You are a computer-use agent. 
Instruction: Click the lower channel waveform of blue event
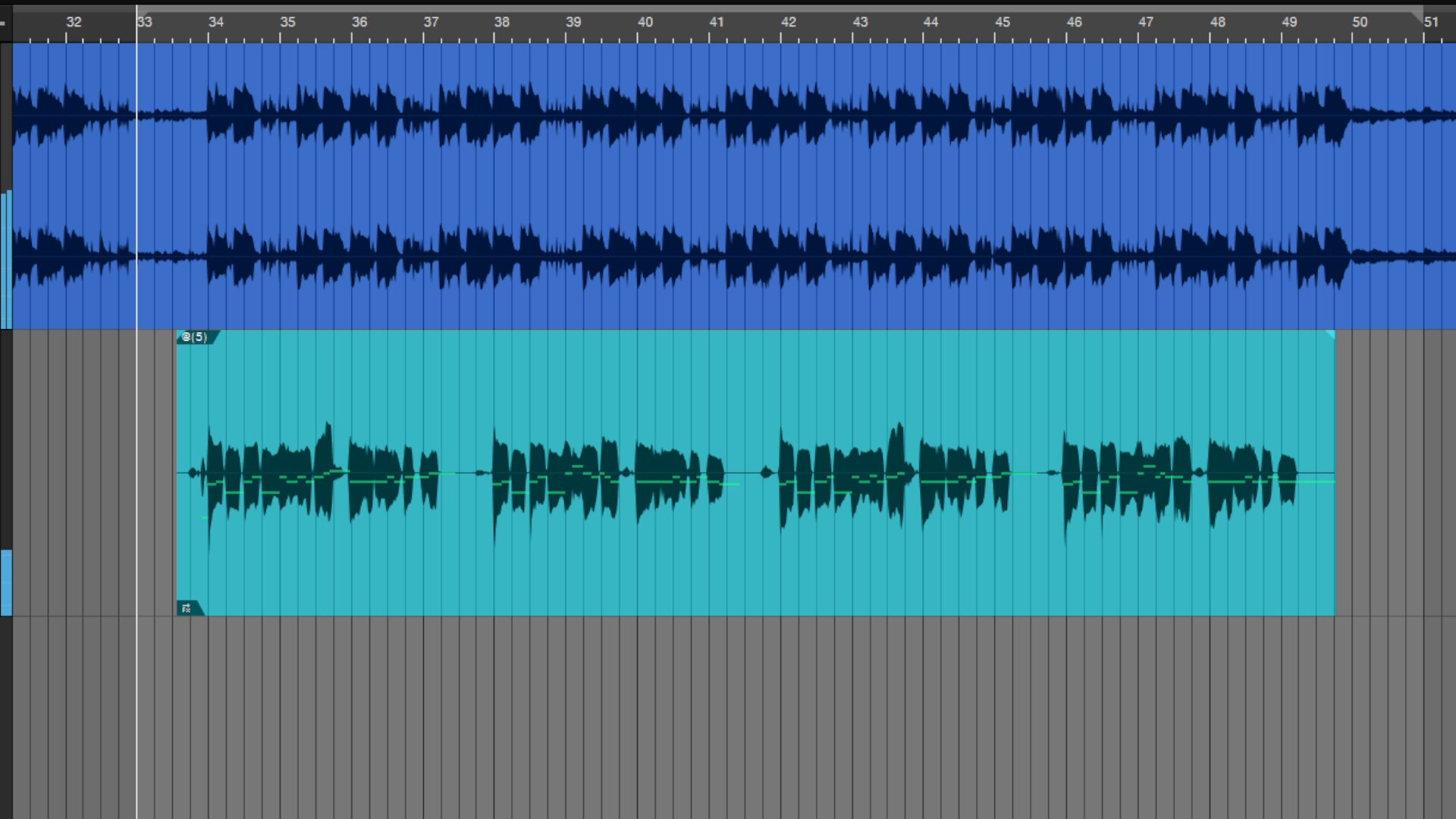[728, 256]
